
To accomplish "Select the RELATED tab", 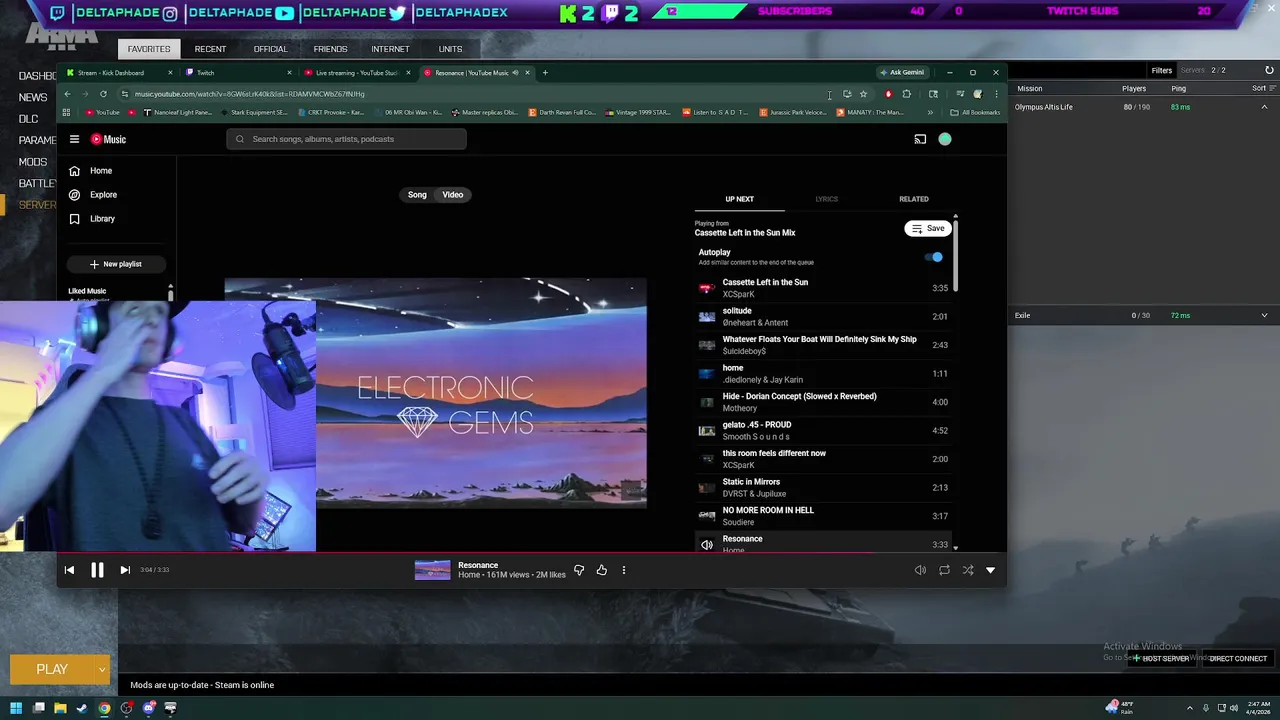I will 913,199.
